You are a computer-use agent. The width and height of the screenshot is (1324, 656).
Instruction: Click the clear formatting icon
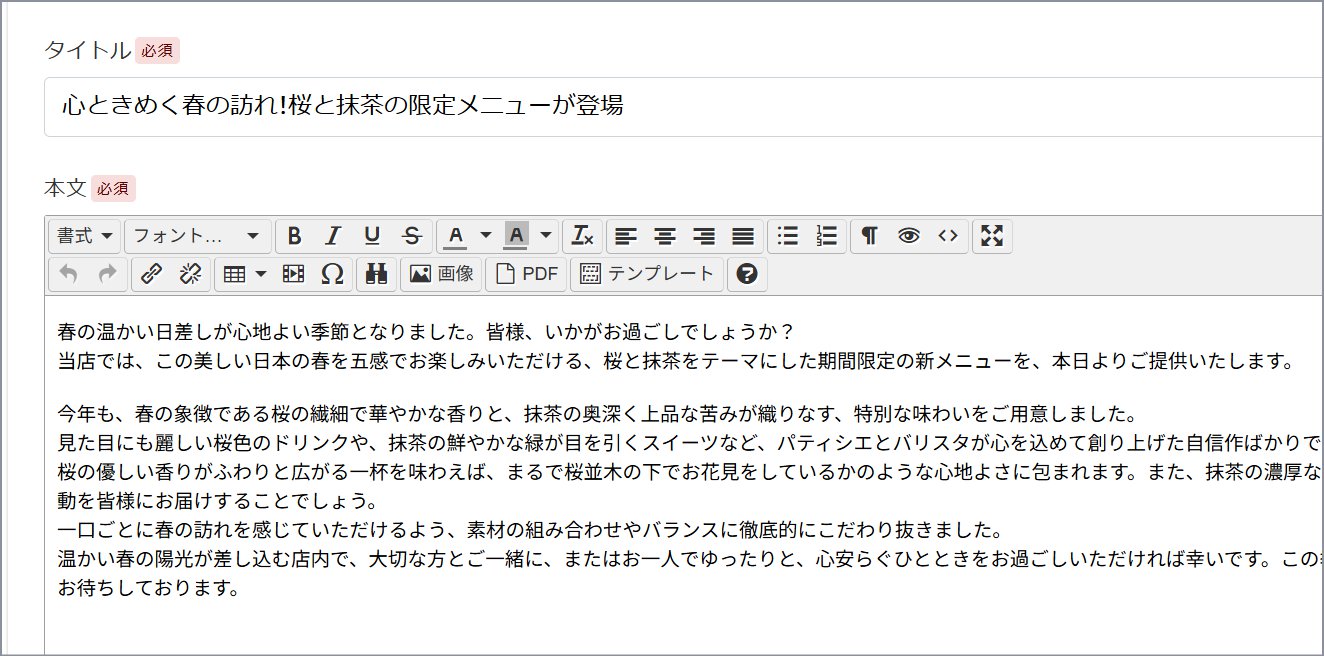click(582, 236)
